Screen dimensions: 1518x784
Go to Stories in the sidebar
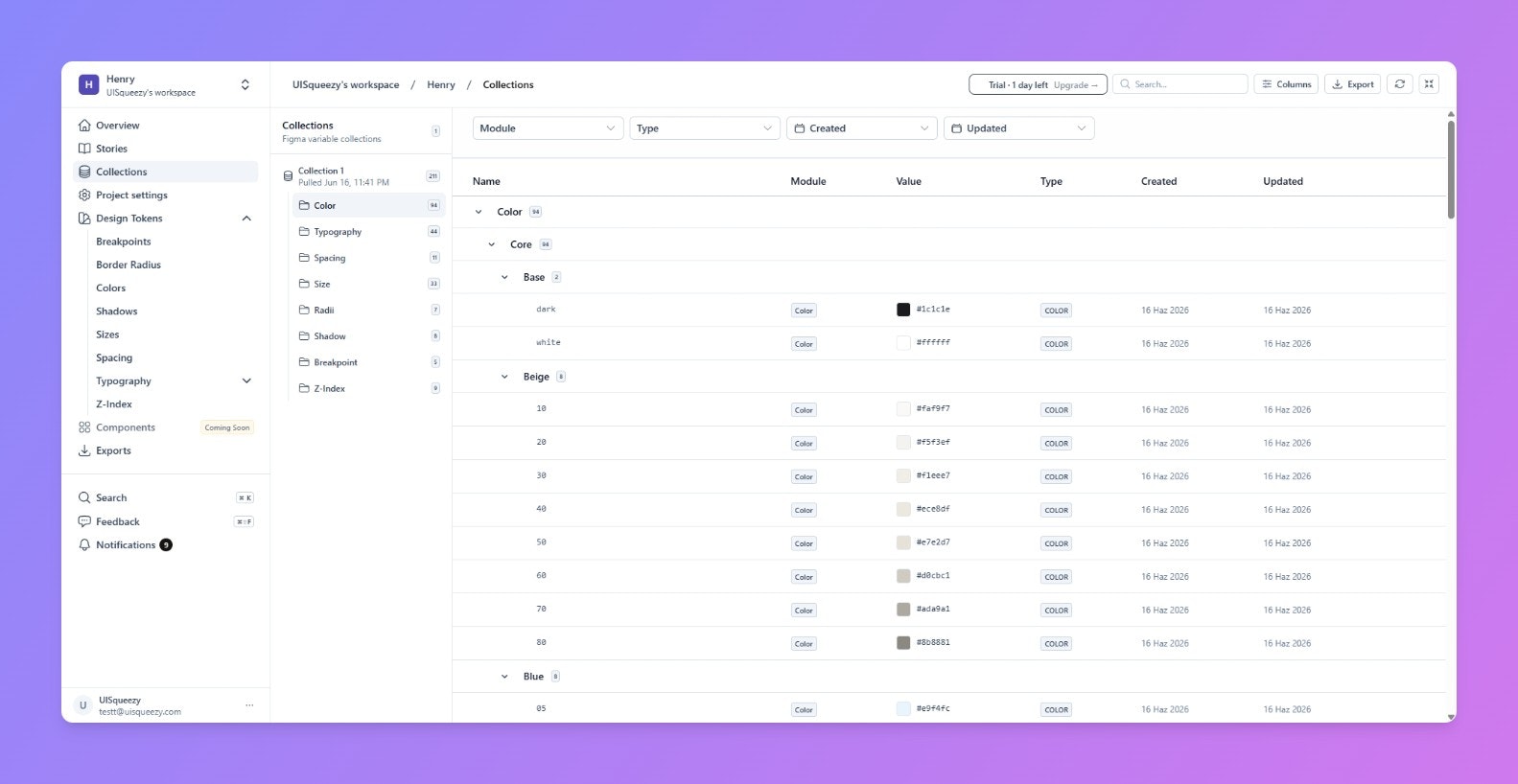click(165, 149)
